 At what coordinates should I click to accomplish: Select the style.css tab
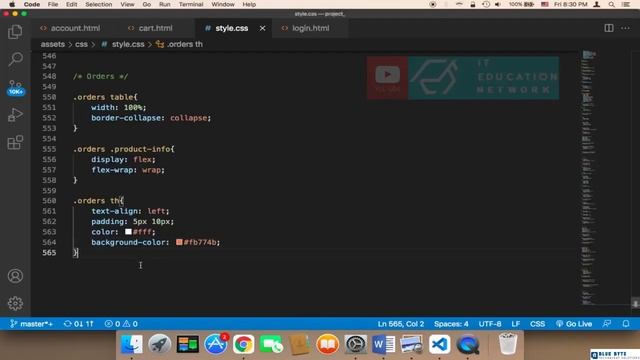tap(231, 28)
